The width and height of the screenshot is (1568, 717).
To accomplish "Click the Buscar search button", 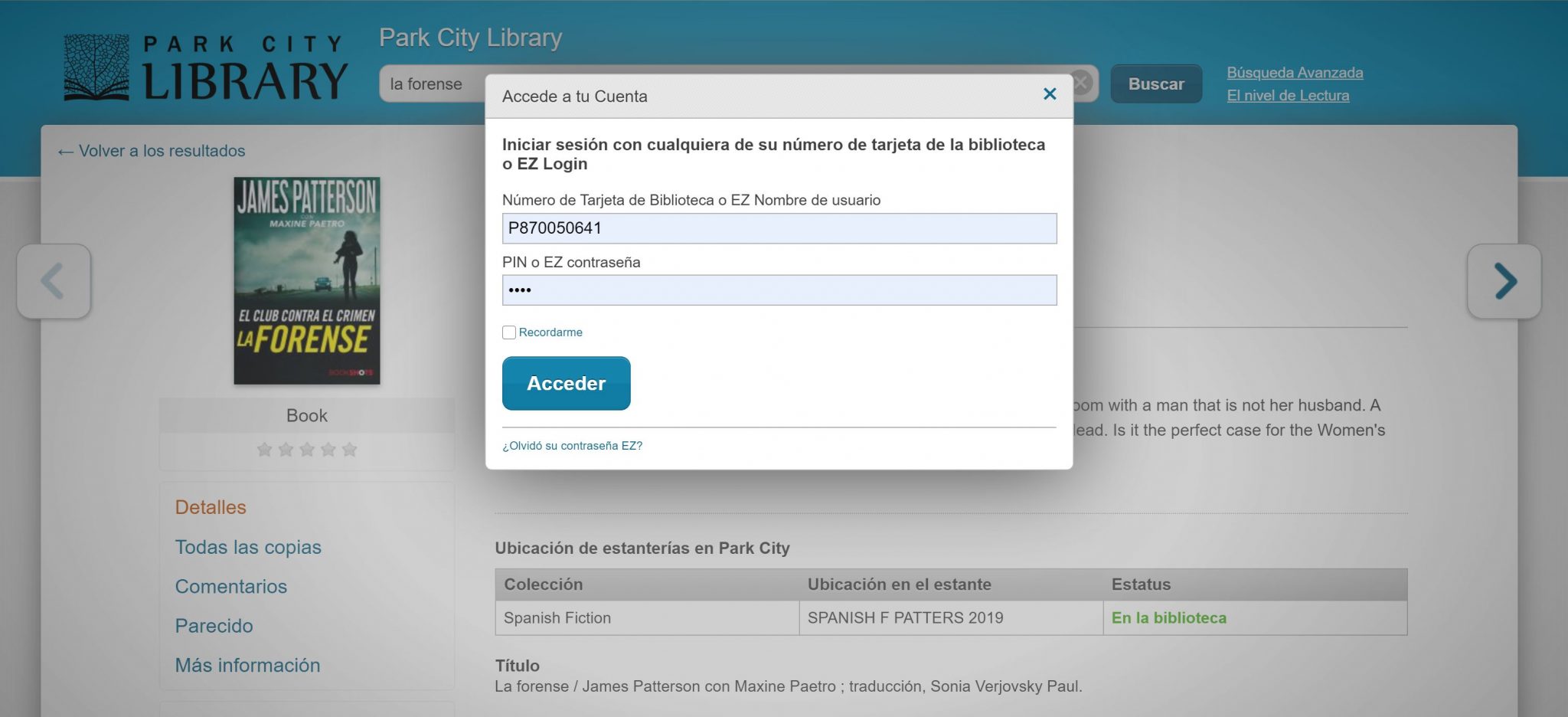I will click(1155, 84).
